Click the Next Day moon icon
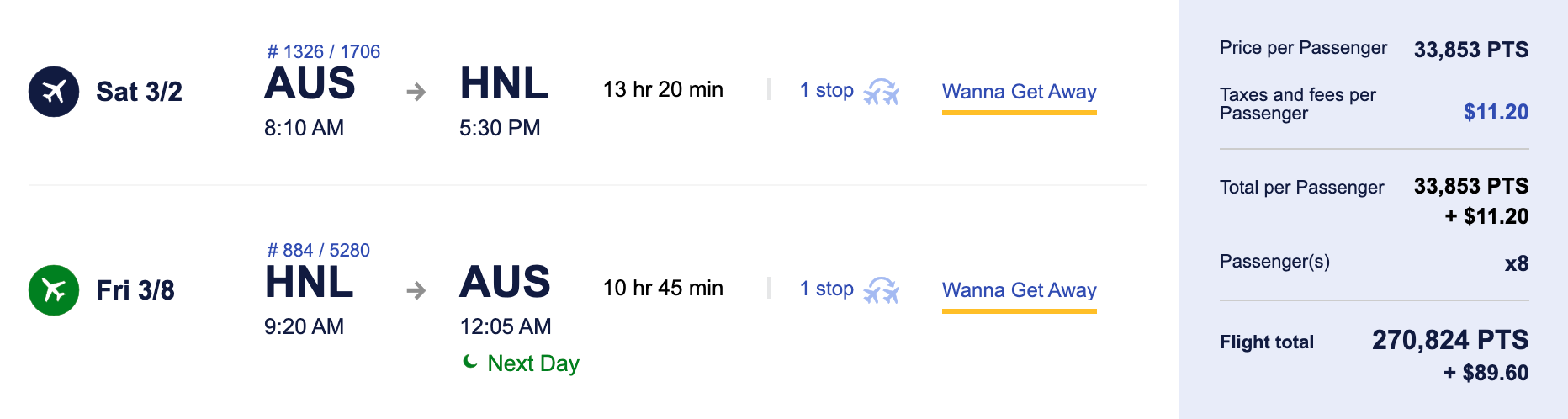 (470, 362)
